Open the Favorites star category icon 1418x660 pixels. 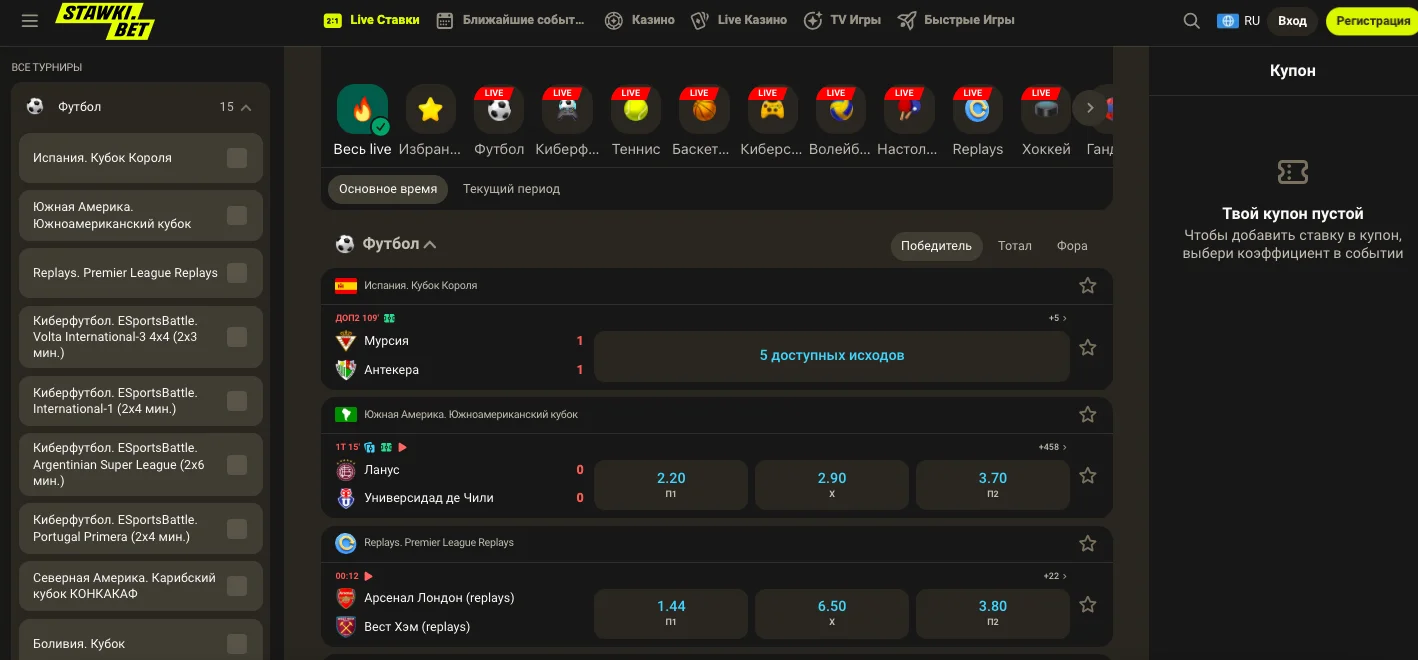point(430,110)
